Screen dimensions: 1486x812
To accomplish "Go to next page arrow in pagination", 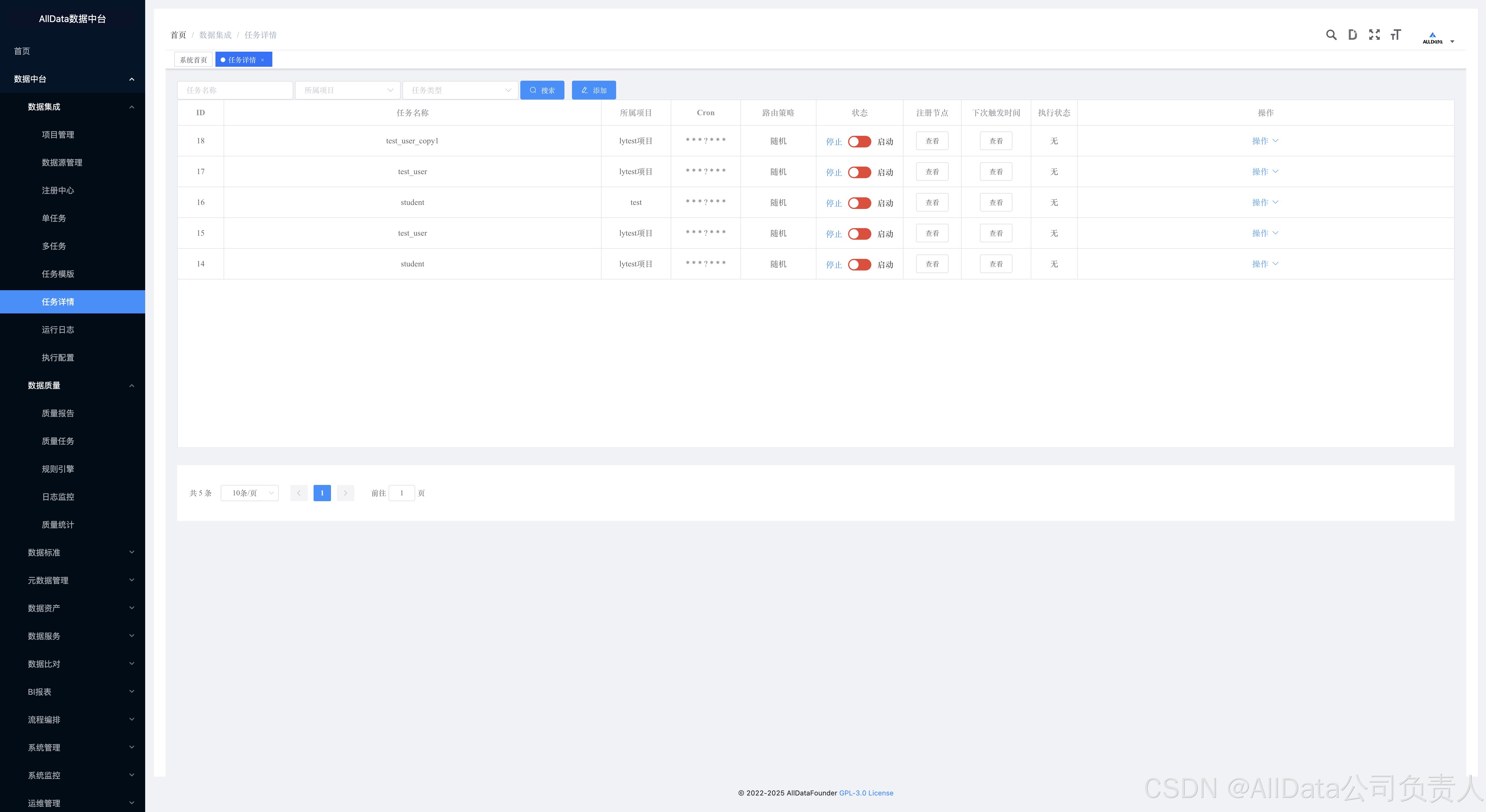I will (345, 493).
